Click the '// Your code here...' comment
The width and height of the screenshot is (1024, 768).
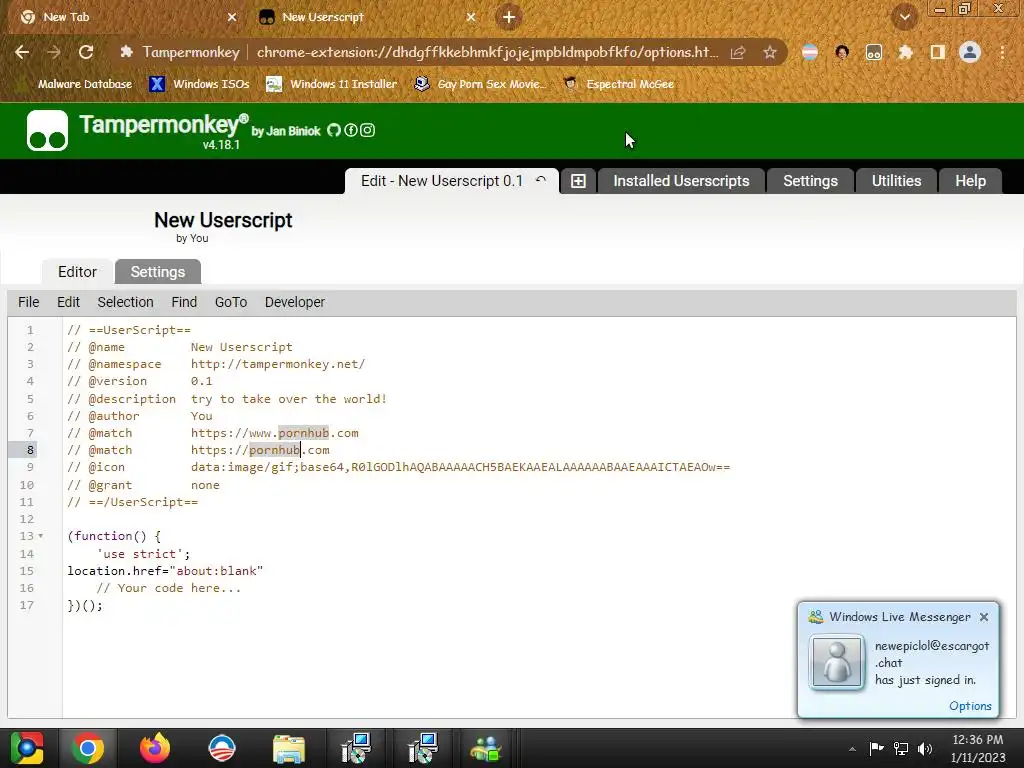coord(168,588)
